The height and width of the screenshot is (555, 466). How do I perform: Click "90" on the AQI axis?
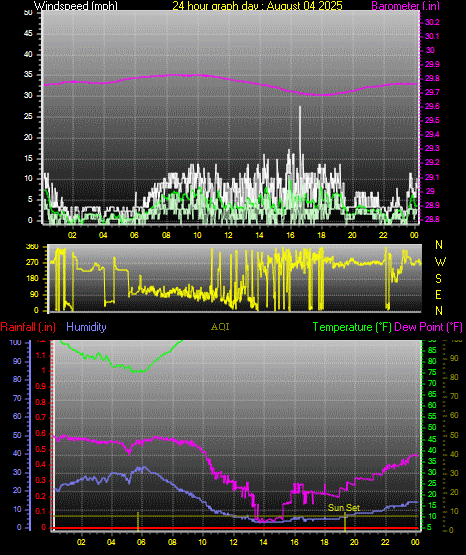click(454, 358)
